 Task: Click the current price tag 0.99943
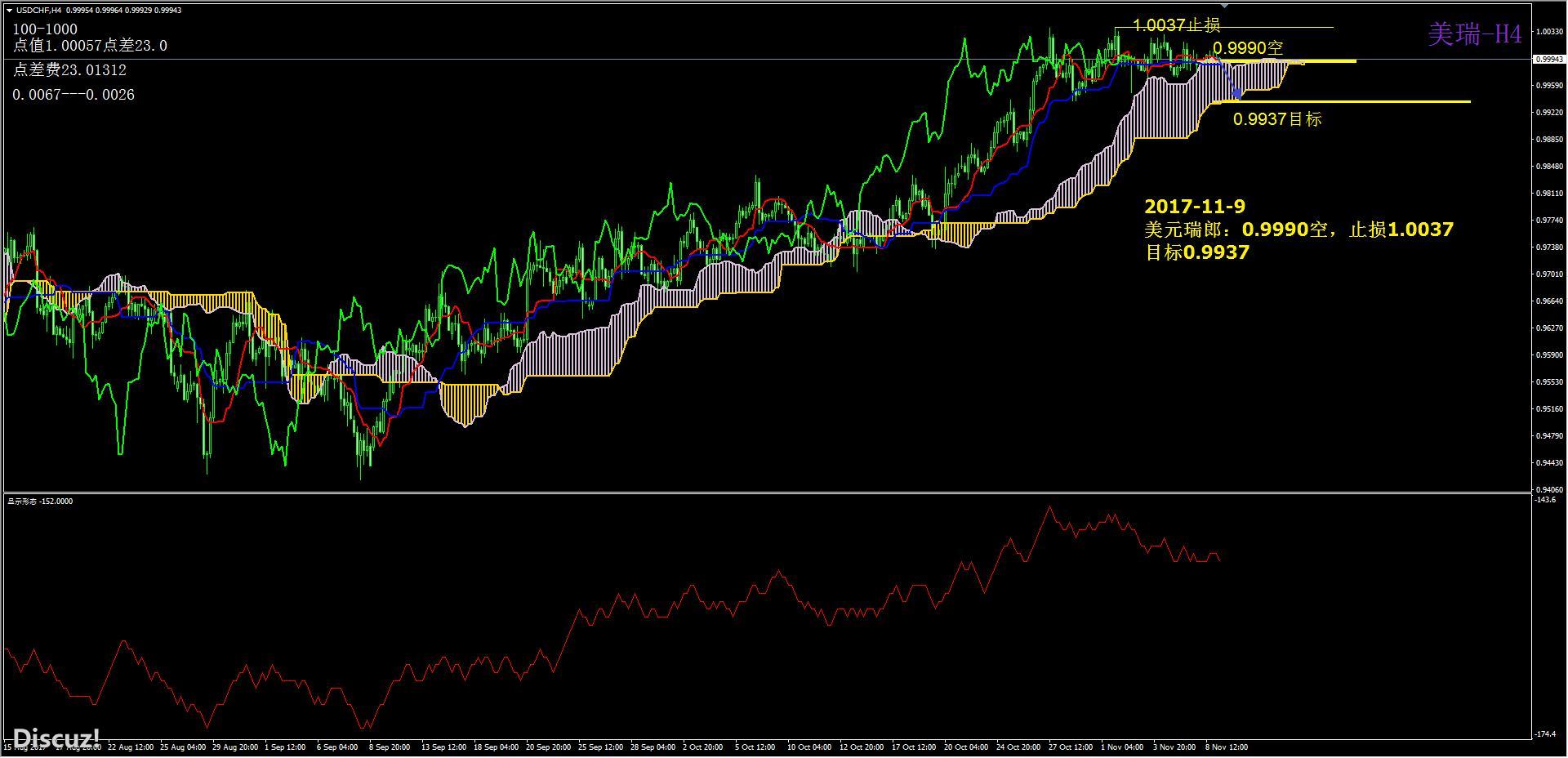(x=1549, y=59)
